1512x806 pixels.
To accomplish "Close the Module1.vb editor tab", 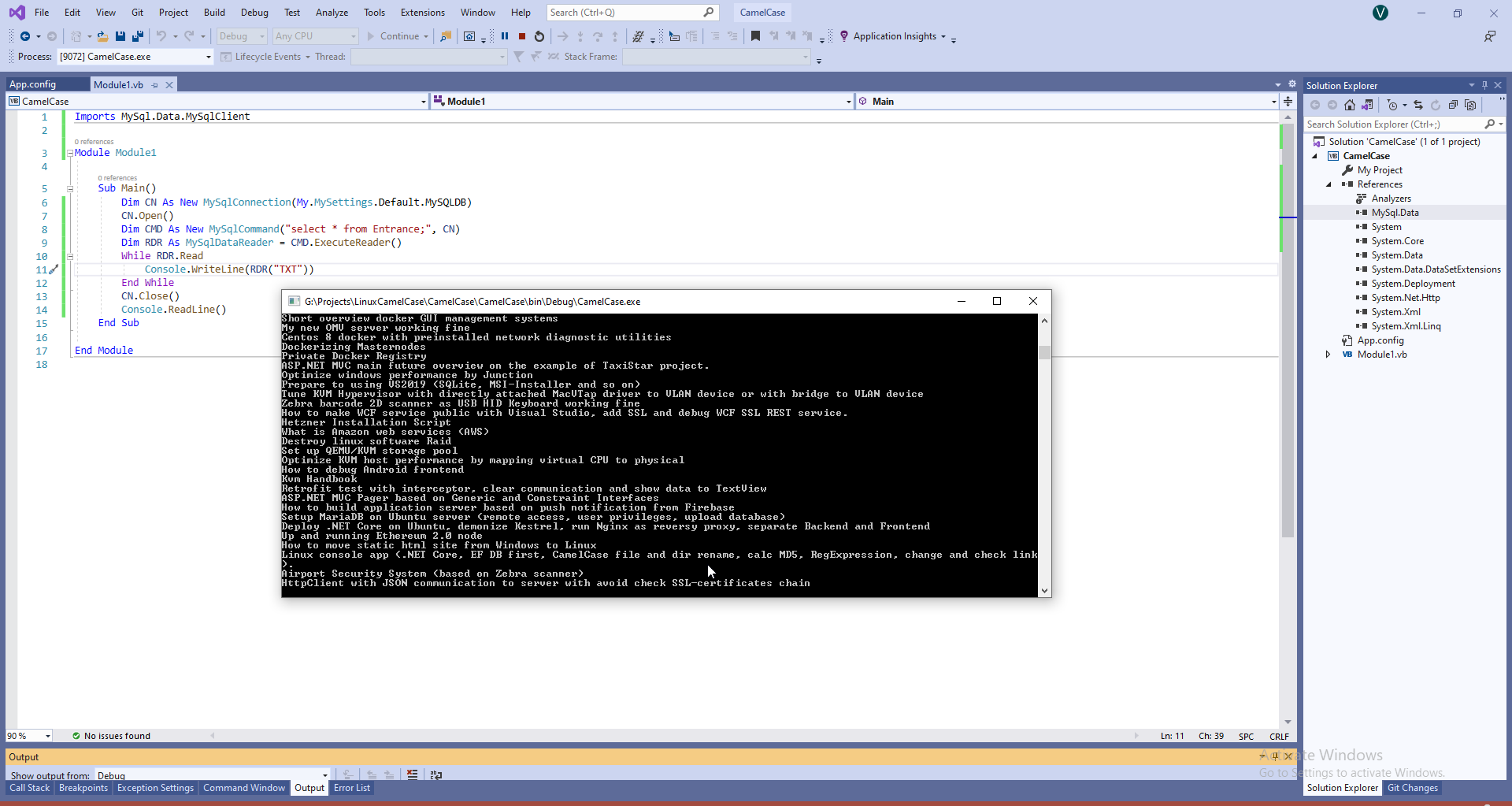I will coord(169,85).
